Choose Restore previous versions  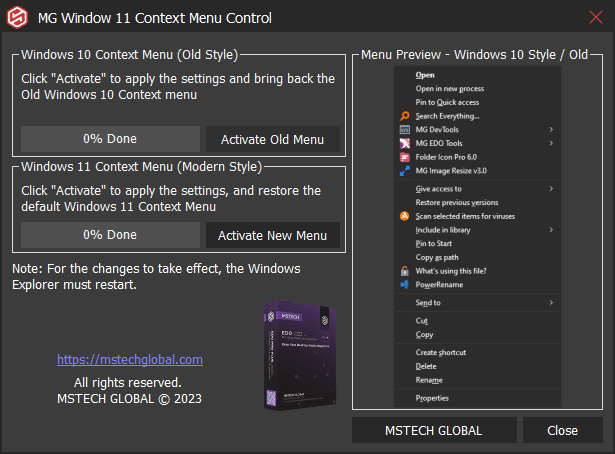(x=457, y=202)
